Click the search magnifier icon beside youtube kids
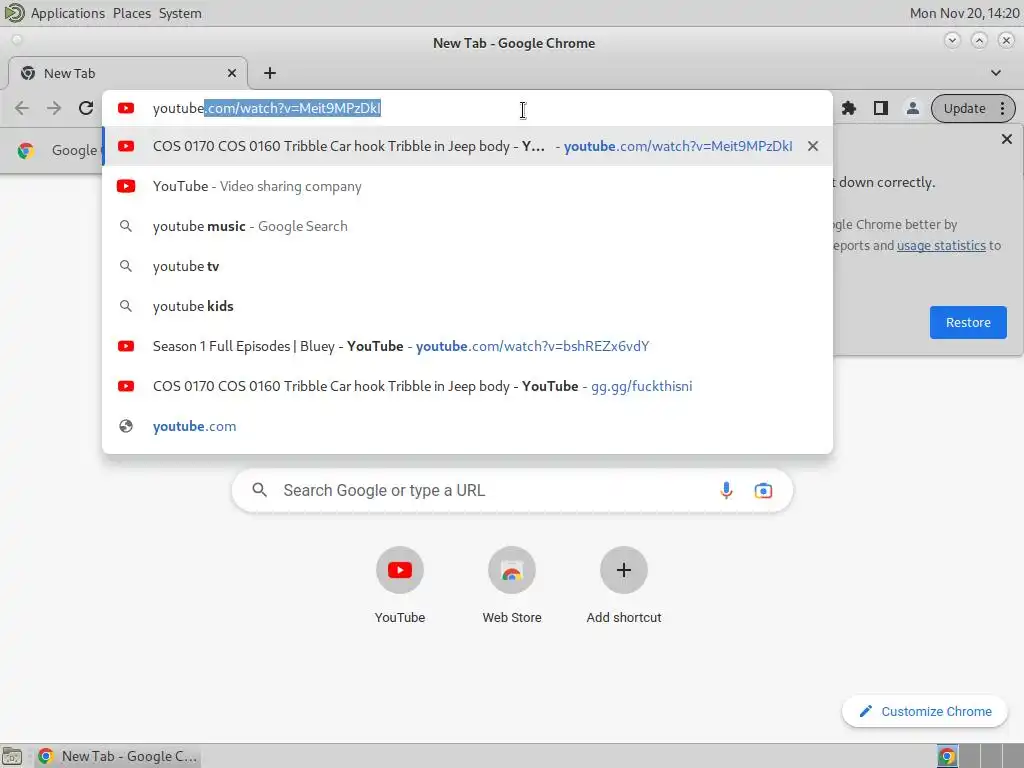1024x768 pixels. pos(125,306)
